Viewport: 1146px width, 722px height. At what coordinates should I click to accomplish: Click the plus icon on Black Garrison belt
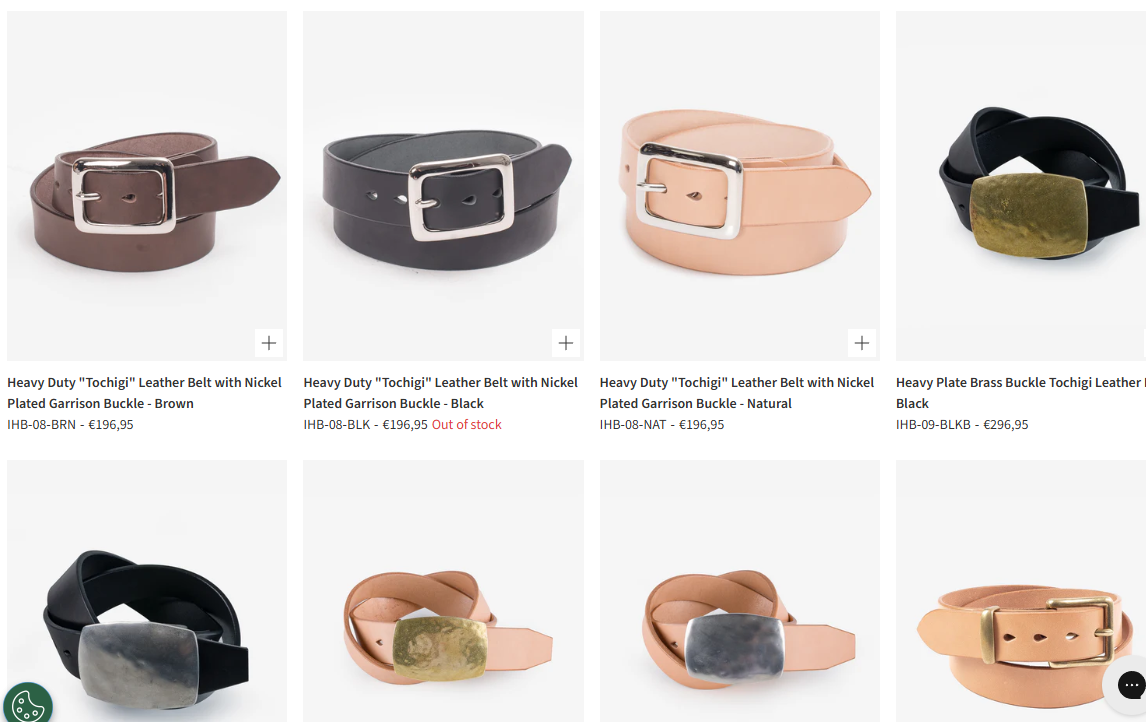[566, 343]
